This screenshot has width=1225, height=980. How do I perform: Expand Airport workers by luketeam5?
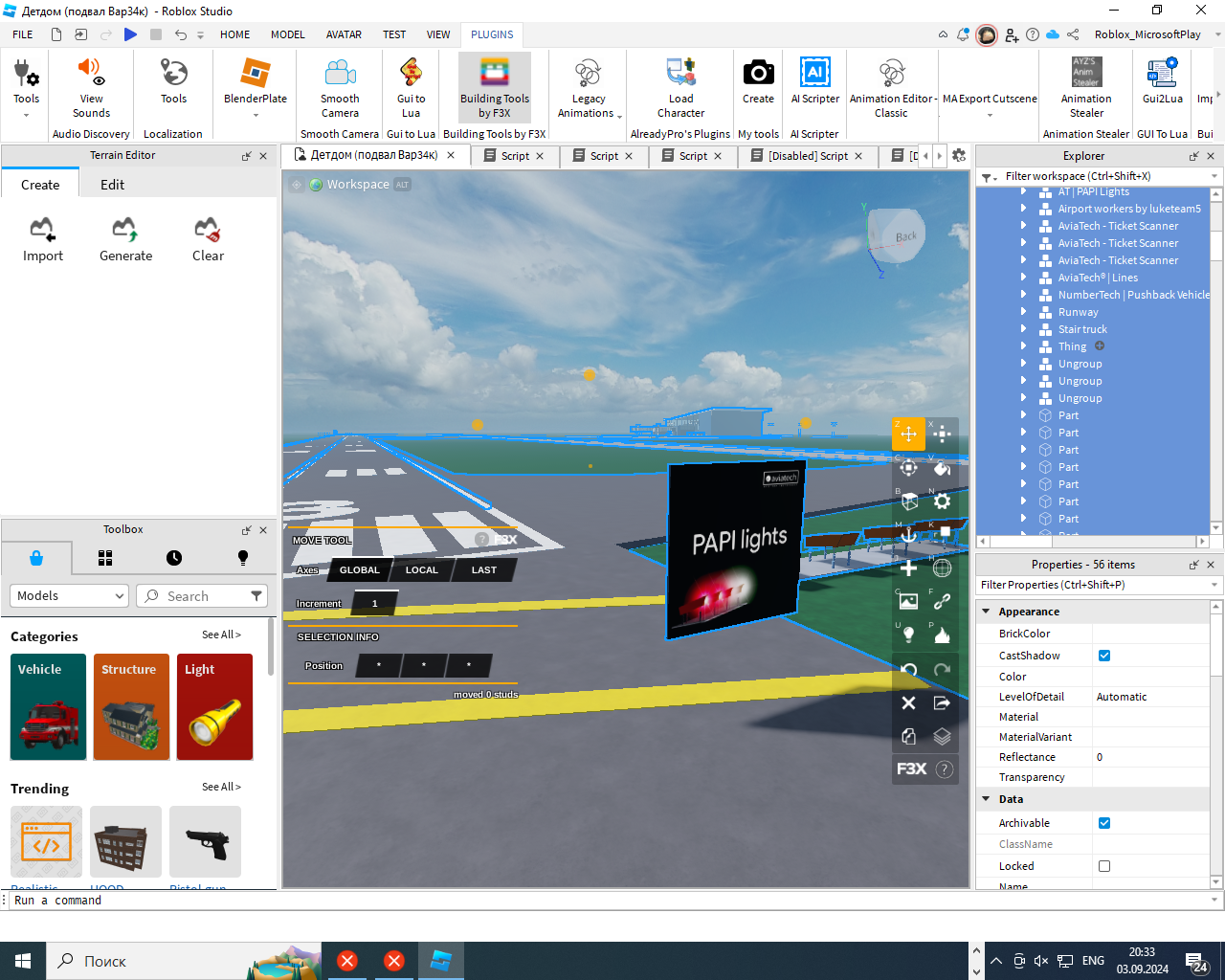(x=1023, y=209)
